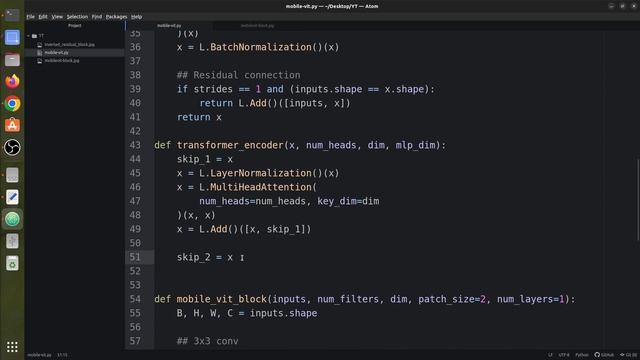Open the Packages menu

click(x=116, y=17)
